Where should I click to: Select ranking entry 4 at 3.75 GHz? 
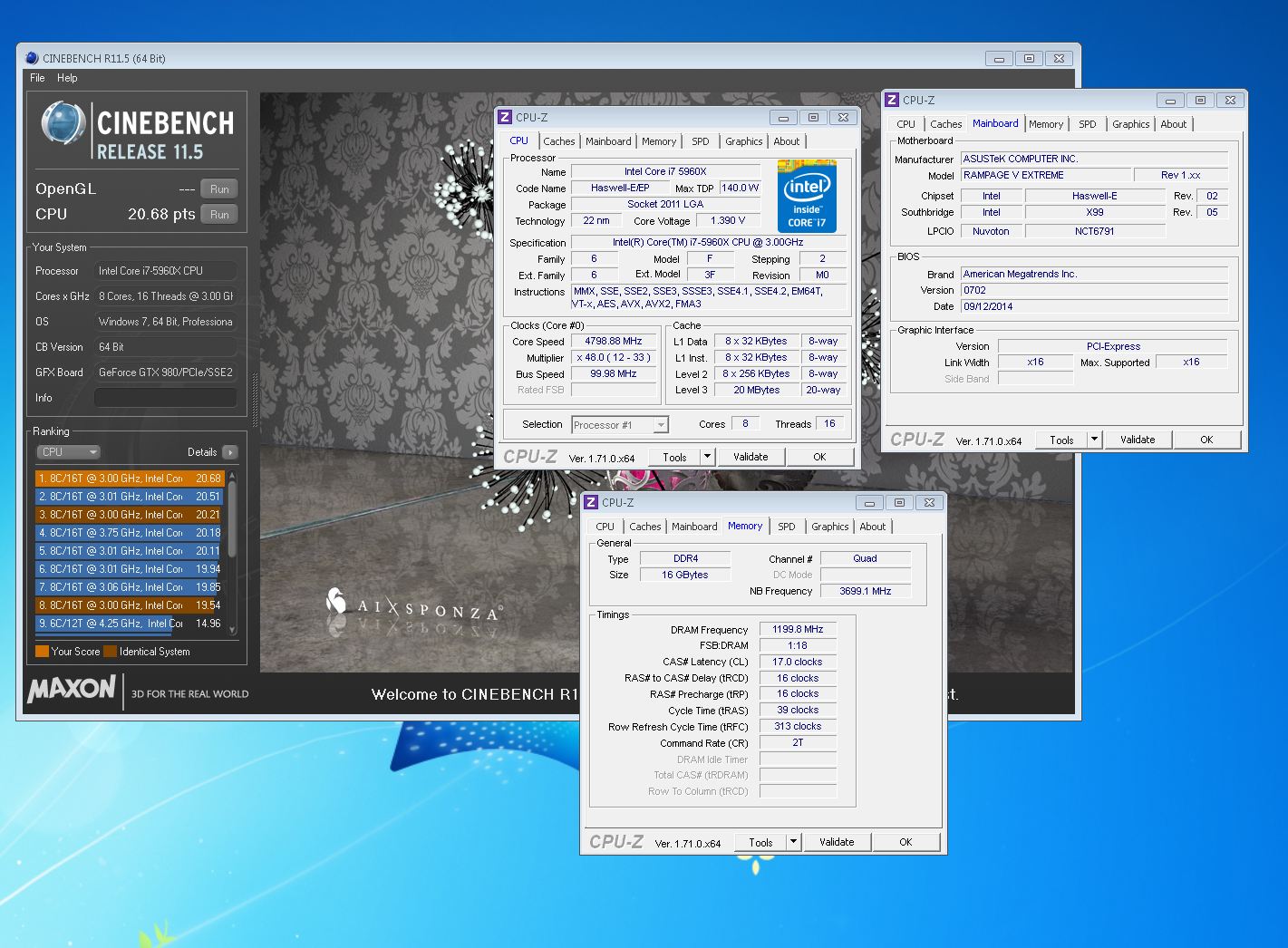pos(129,533)
